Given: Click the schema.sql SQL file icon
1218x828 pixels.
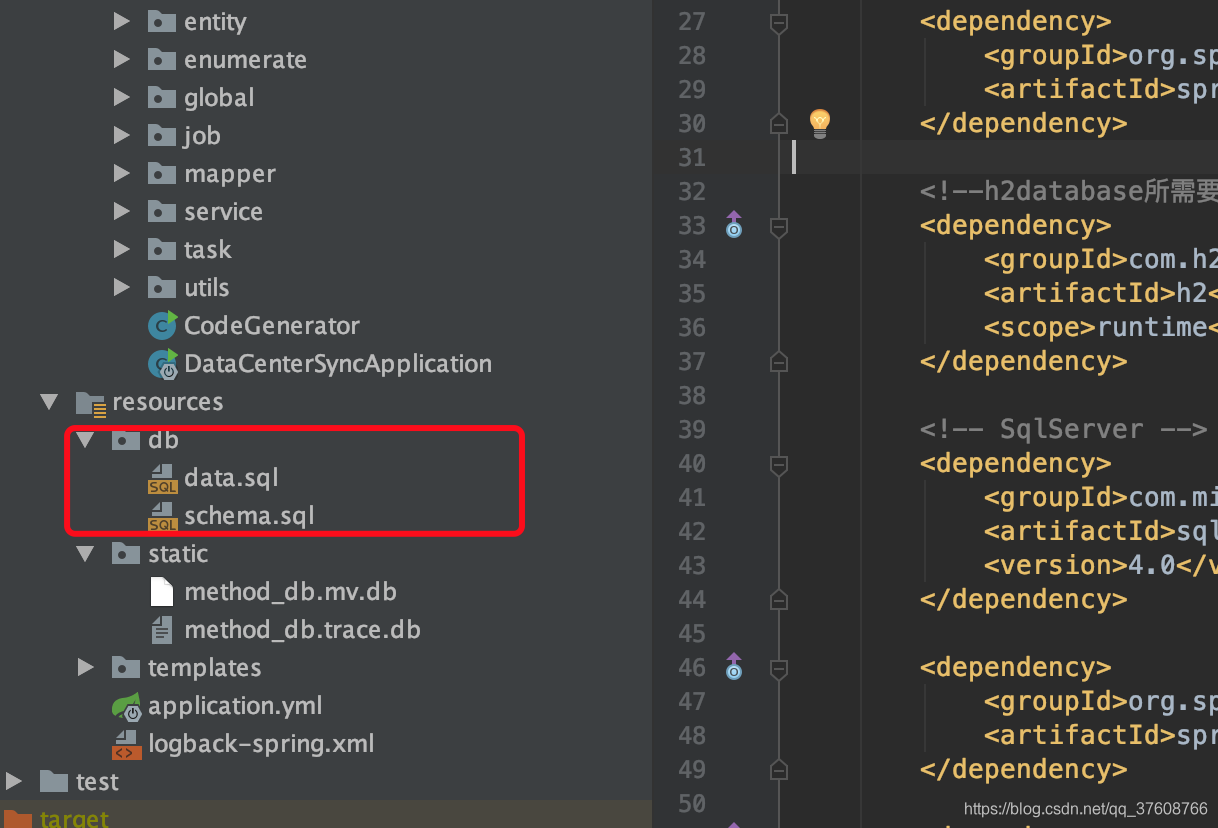Looking at the screenshot, I should click(x=162, y=517).
